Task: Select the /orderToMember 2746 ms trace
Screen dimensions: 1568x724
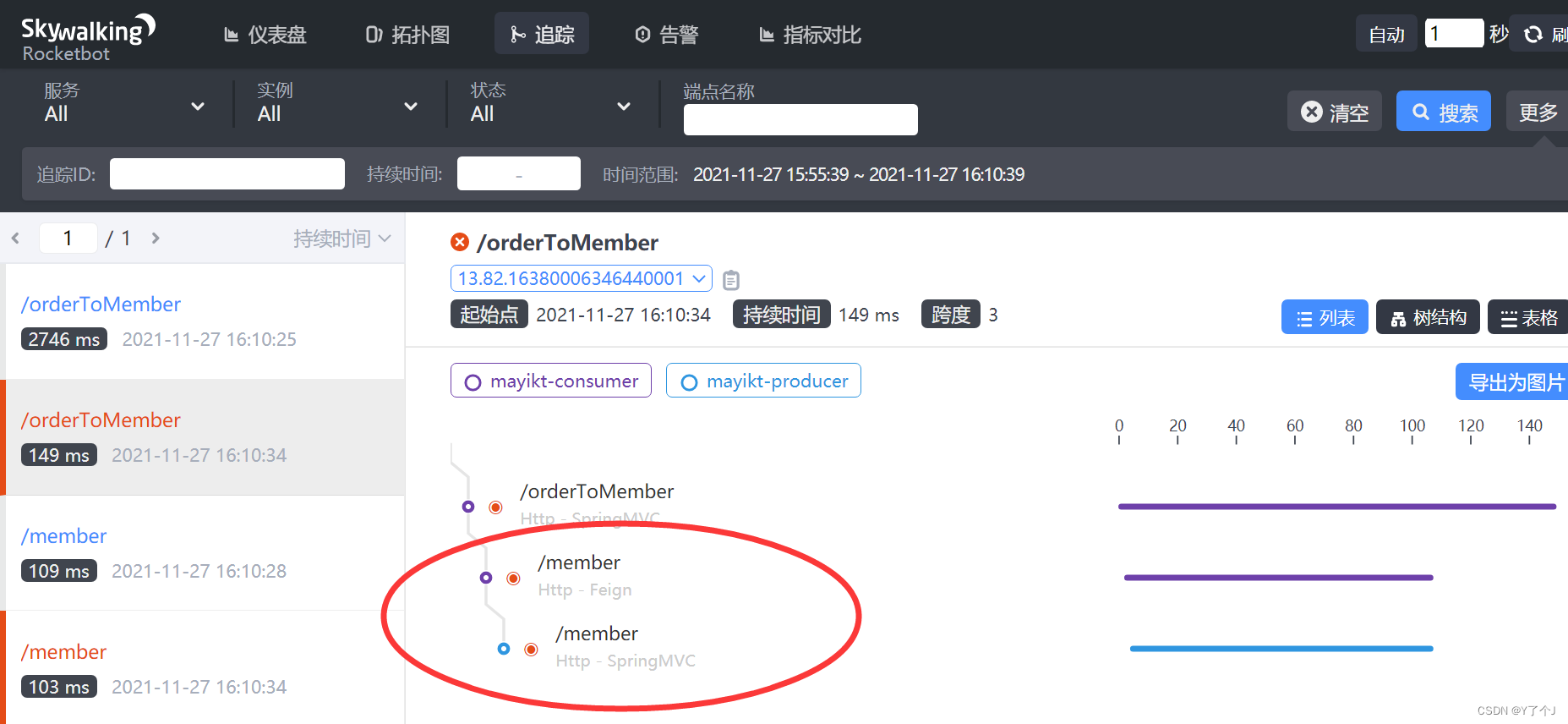Action: (203, 321)
